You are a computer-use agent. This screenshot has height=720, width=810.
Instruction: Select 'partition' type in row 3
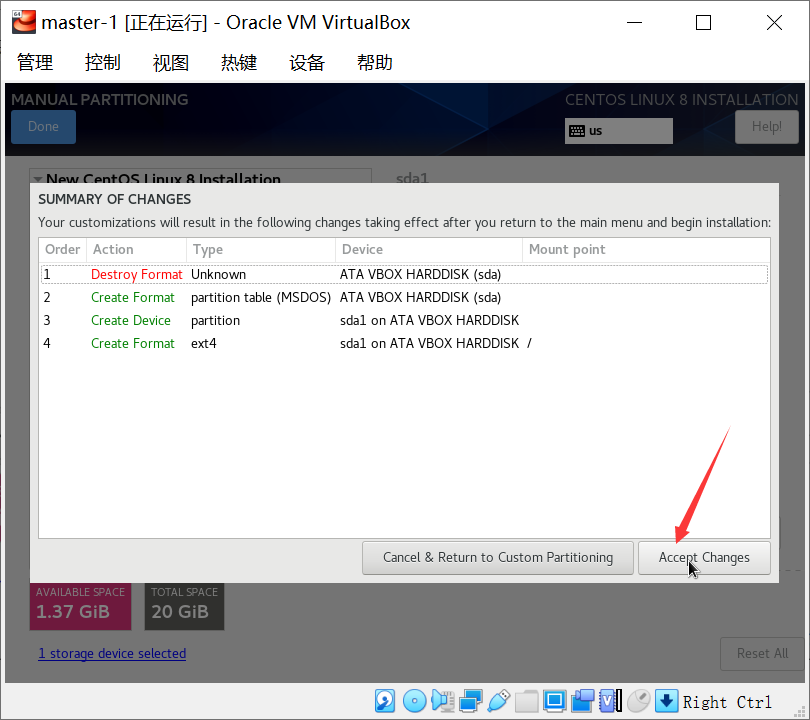point(215,321)
